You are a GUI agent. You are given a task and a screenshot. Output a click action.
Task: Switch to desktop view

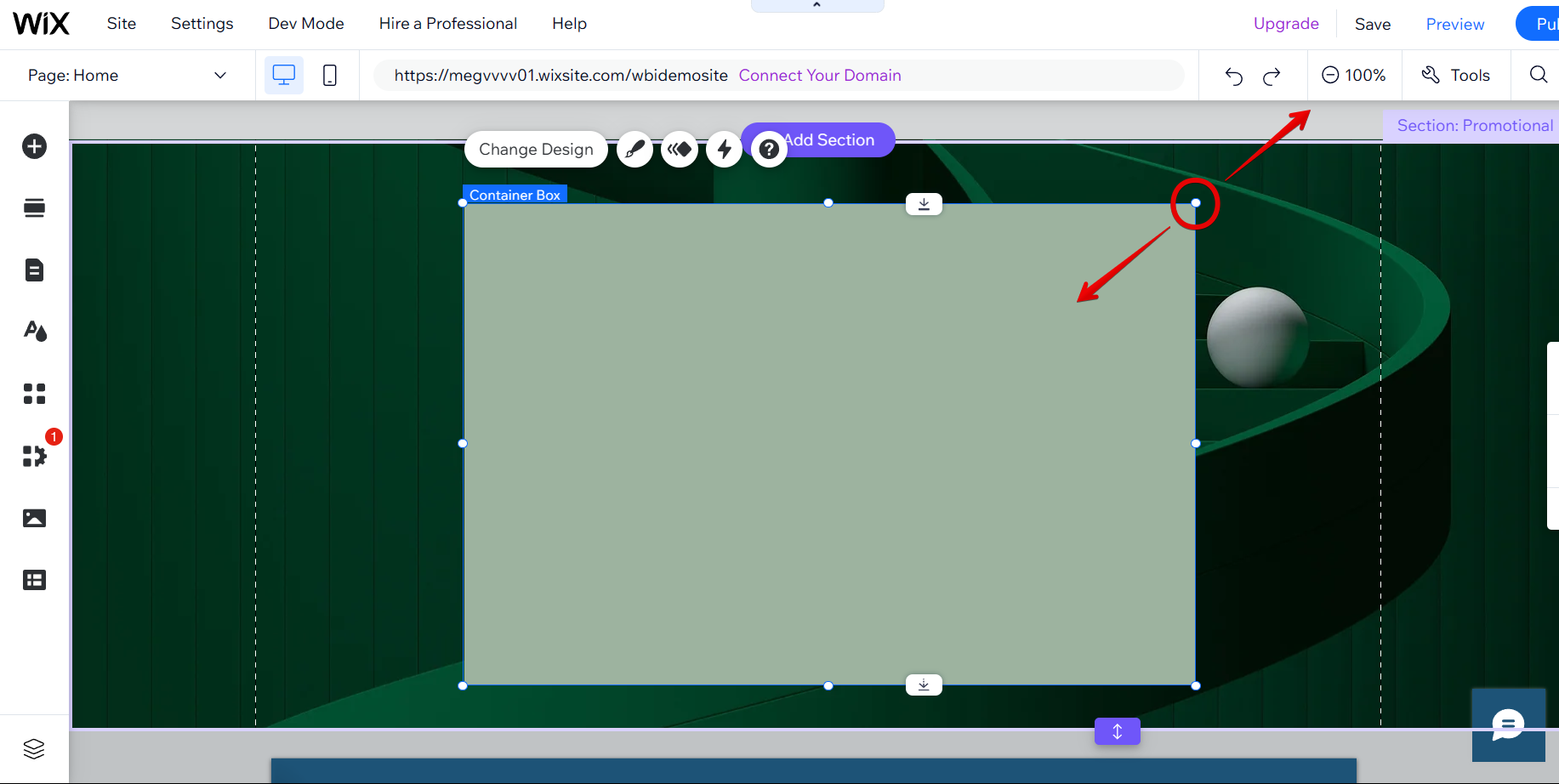(x=283, y=76)
